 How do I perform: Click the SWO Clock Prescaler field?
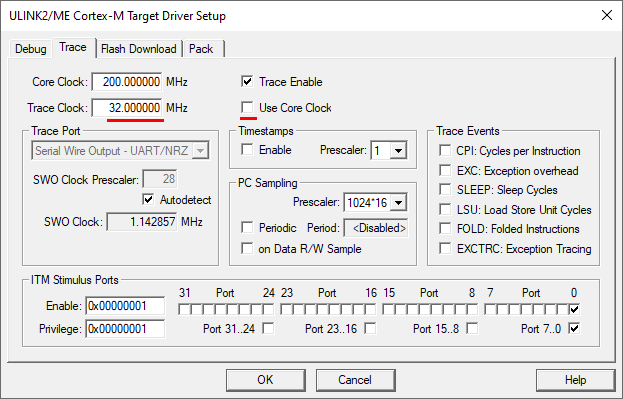(x=160, y=179)
